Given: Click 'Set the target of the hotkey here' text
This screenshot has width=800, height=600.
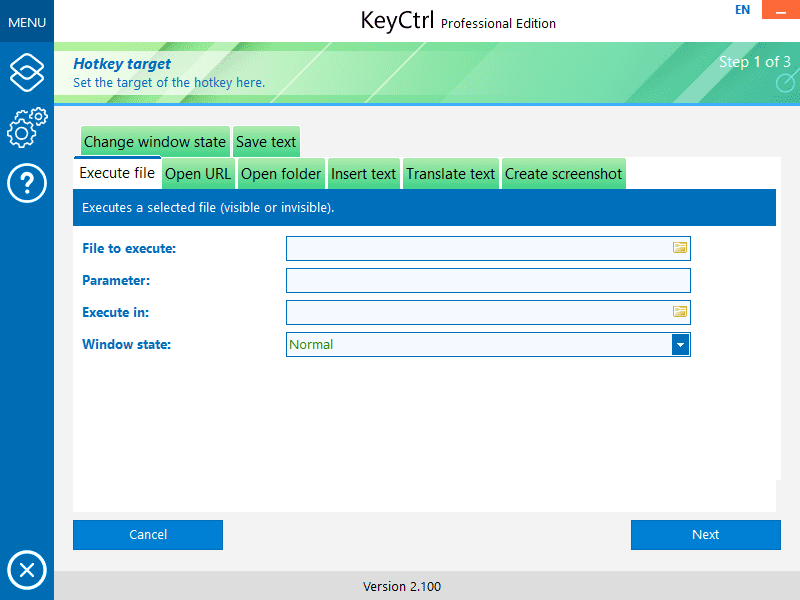Looking at the screenshot, I should click(x=169, y=83).
